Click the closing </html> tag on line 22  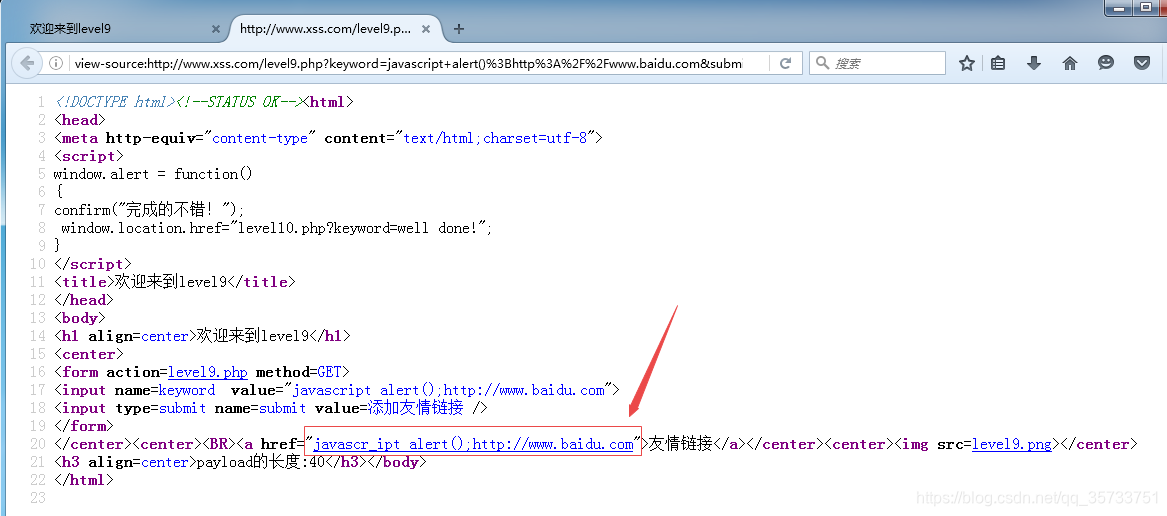click(84, 480)
